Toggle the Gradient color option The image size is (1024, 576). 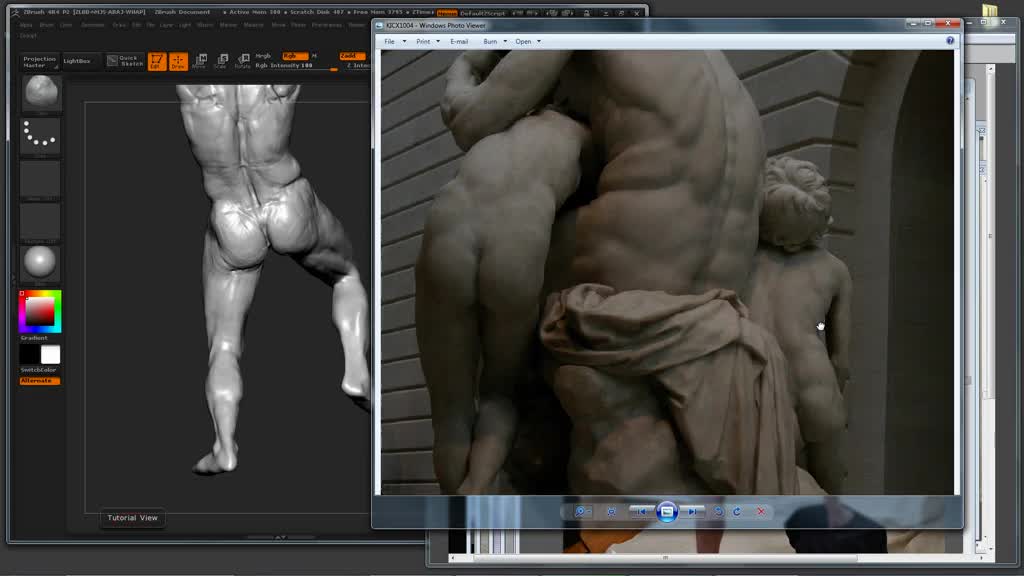point(34,338)
